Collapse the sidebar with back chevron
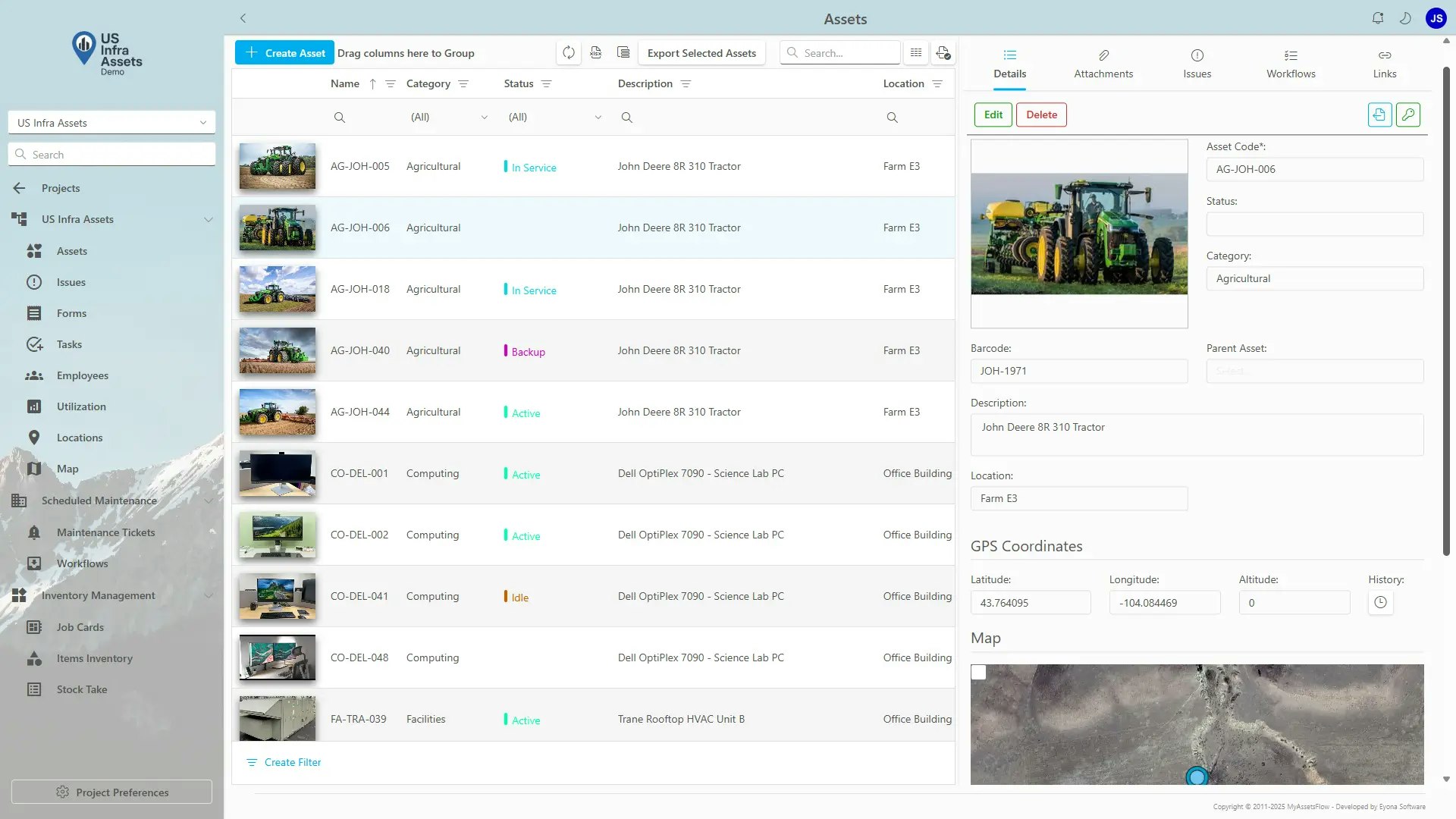1456x819 pixels. click(243, 18)
